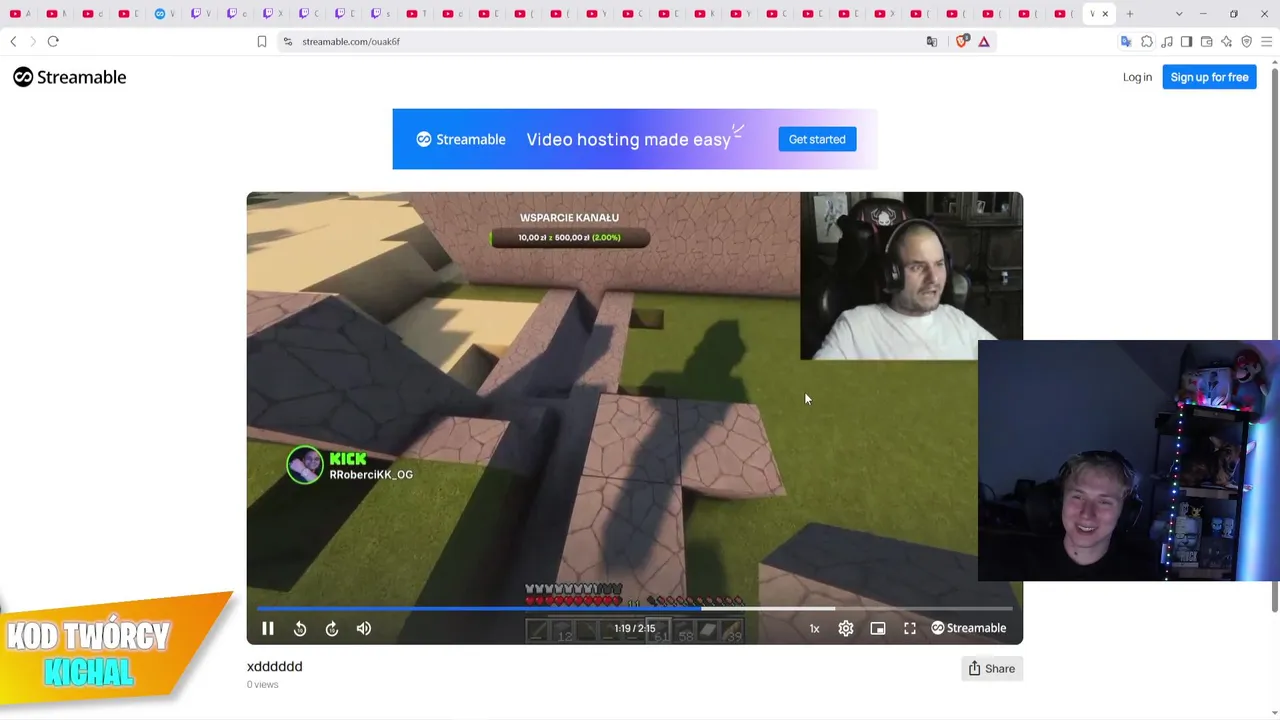Viewport: 1280px width, 720px height.
Task: Open the browser hamburger main menu
Action: point(1267,41)
